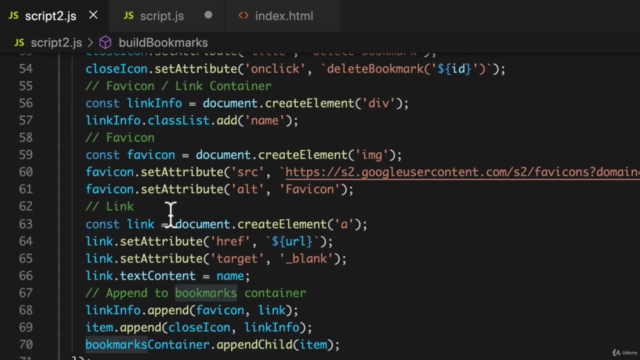640x360 pixels.
Task: Click the 'Favicon' alt string on line 61
Action: 309,189
